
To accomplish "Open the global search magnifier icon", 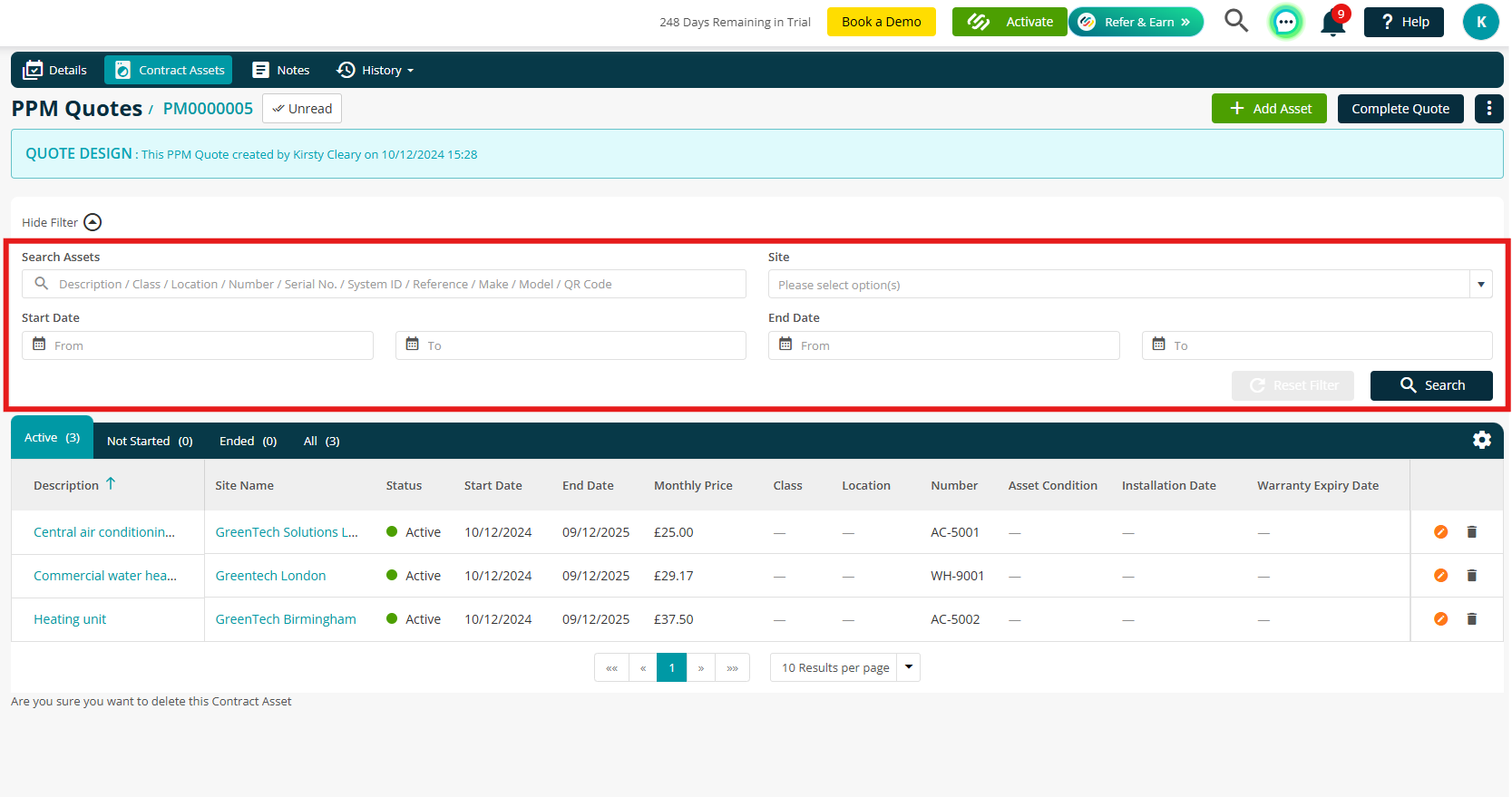I will 1236,21.
